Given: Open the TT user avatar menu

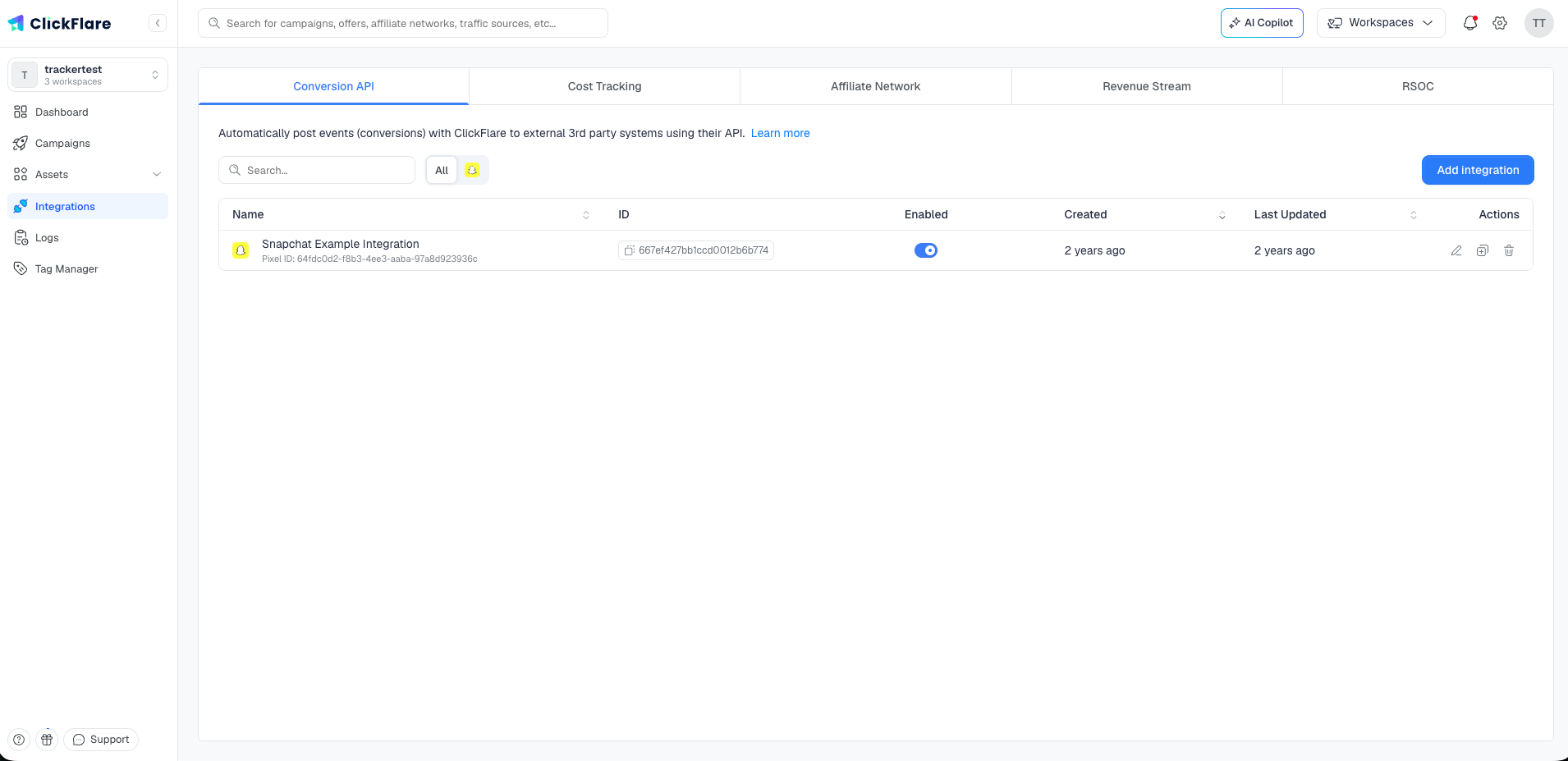Looking at the screenshot, I should 1539,23.
